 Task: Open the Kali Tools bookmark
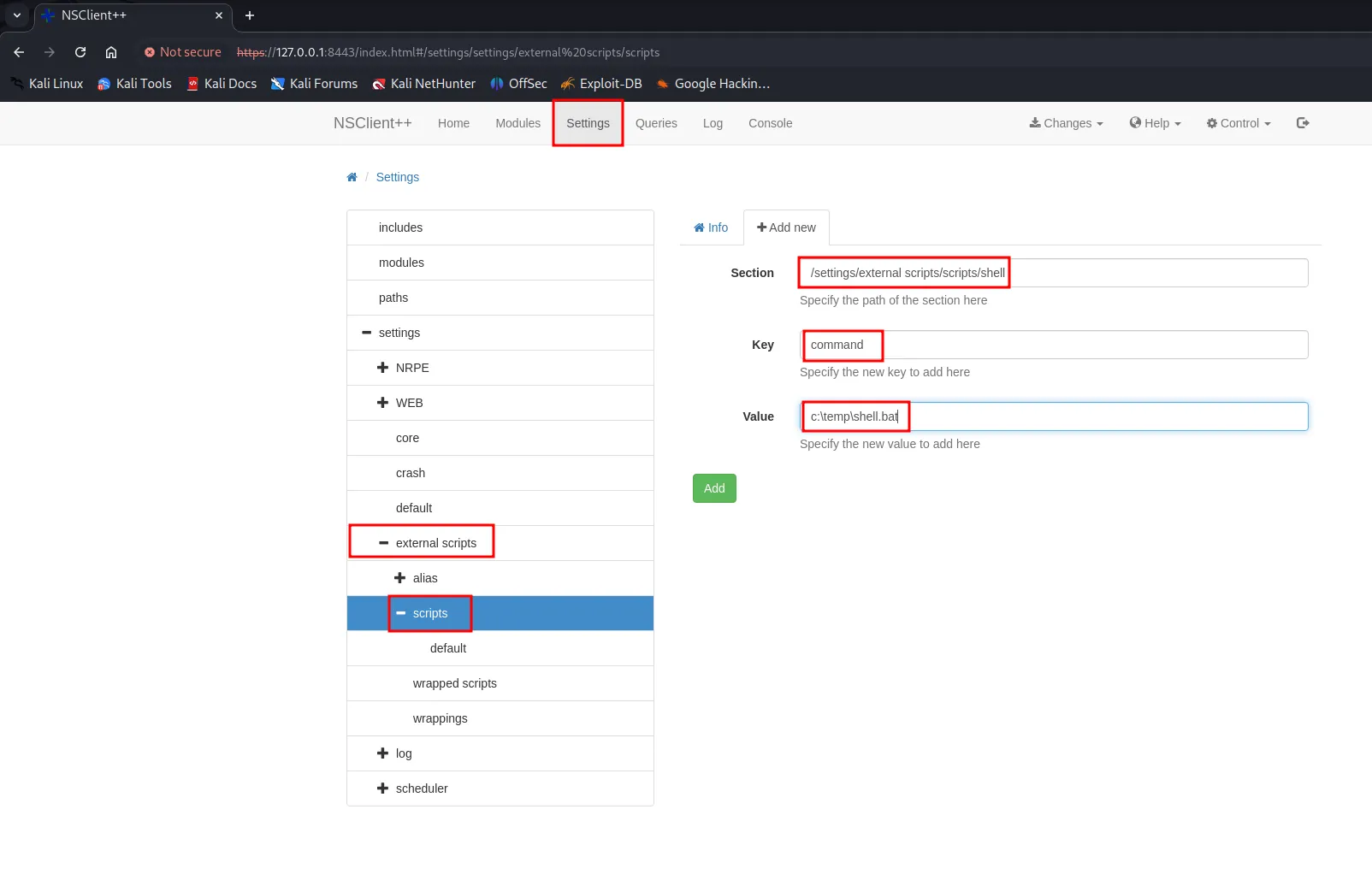[x=134, y=84]
